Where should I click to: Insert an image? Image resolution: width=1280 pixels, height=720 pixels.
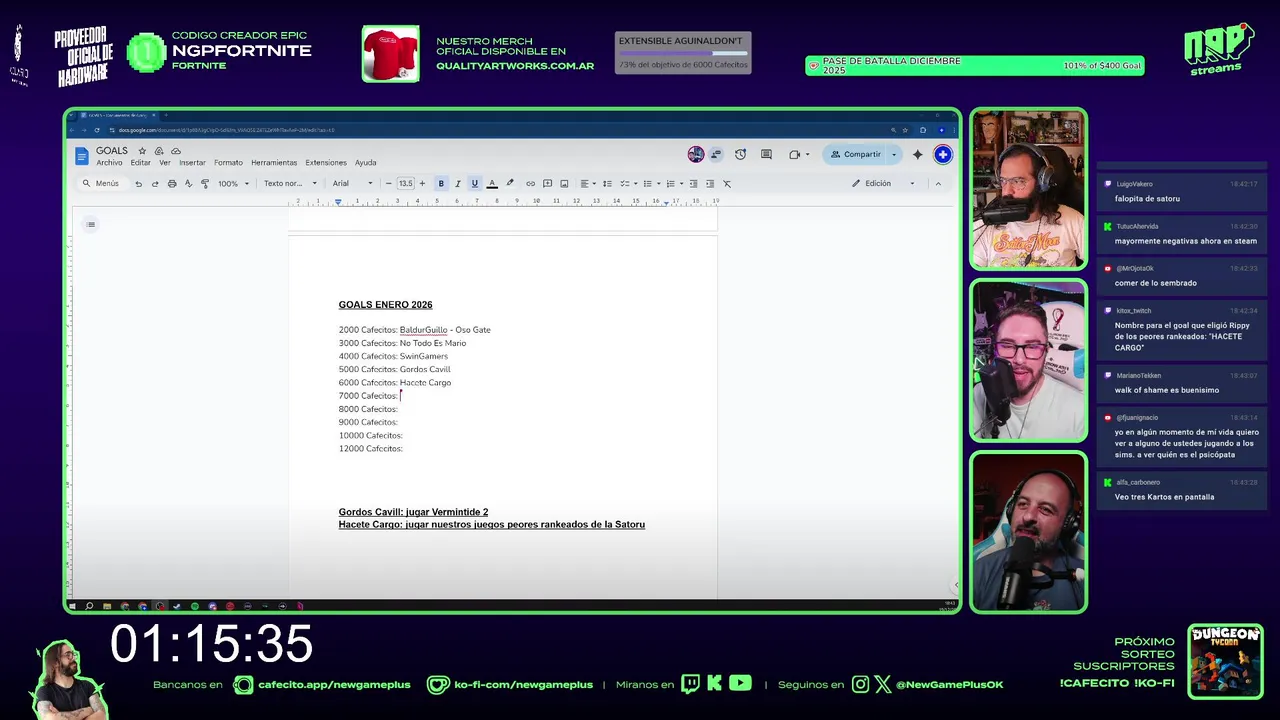564,184
